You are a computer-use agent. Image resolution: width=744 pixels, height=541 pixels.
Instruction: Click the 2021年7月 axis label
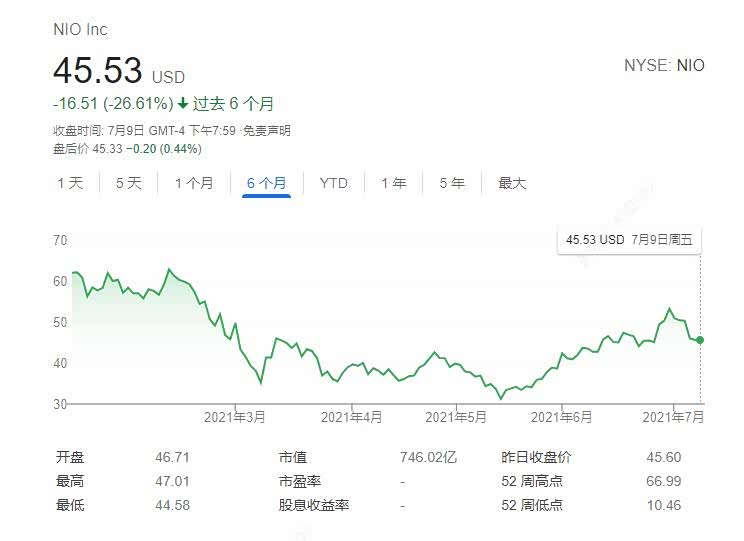673,417
